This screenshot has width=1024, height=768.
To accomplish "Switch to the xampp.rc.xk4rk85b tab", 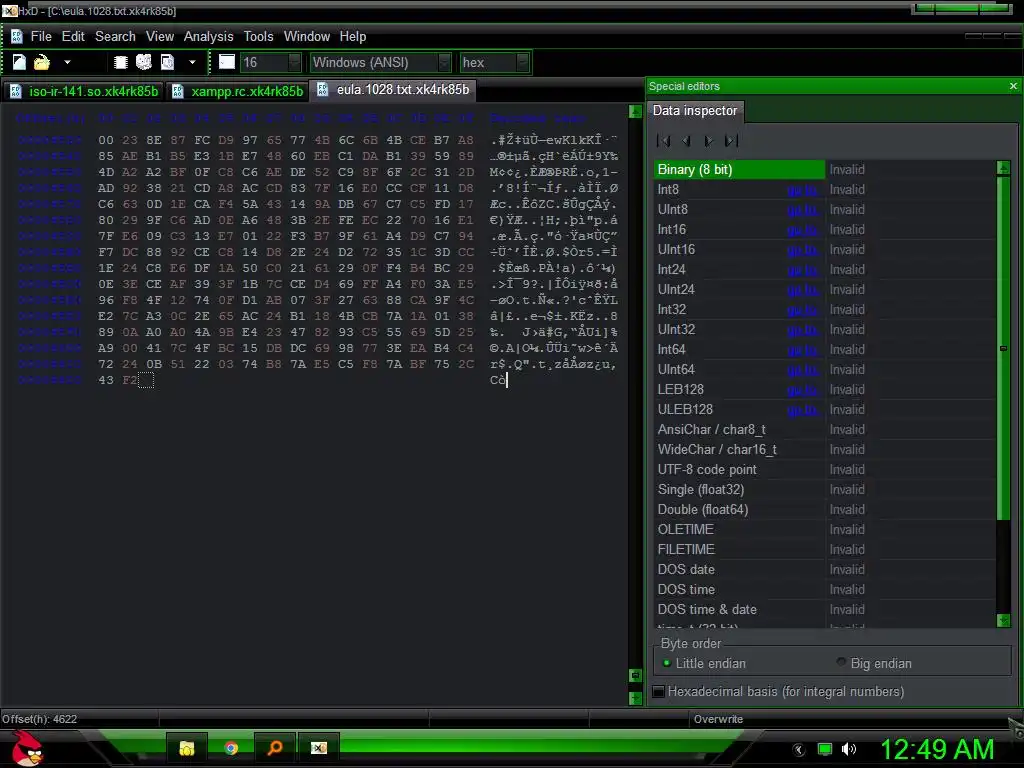I will point(238,91).
